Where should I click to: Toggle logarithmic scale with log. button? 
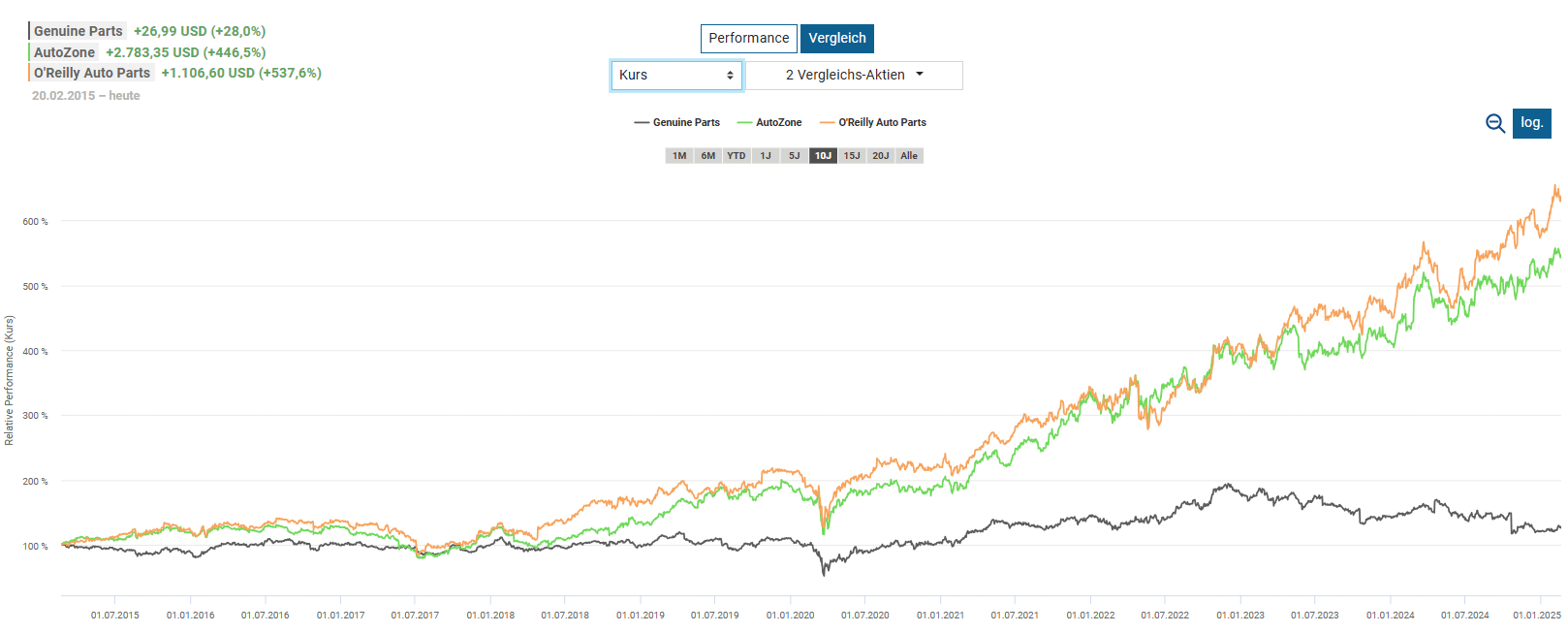click(1531, 123)
